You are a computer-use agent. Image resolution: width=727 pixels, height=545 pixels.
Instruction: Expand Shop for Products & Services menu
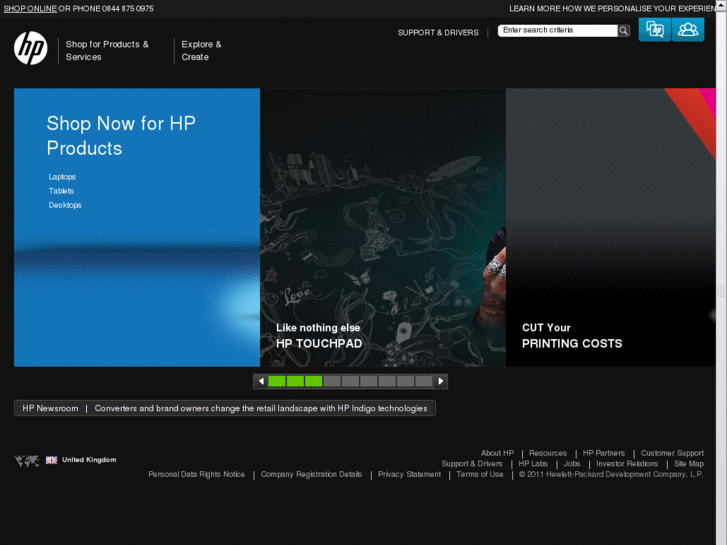(107, 51)
